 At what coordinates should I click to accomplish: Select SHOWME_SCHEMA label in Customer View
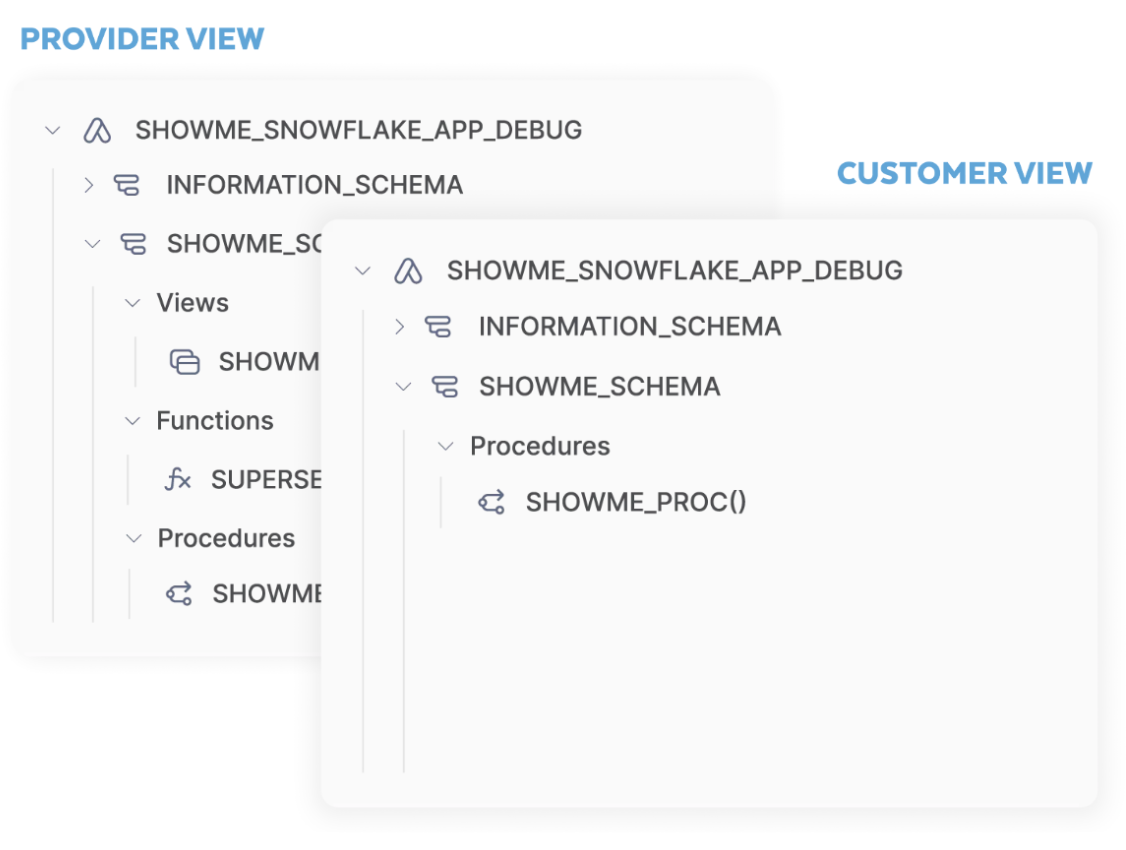[600, 387]
